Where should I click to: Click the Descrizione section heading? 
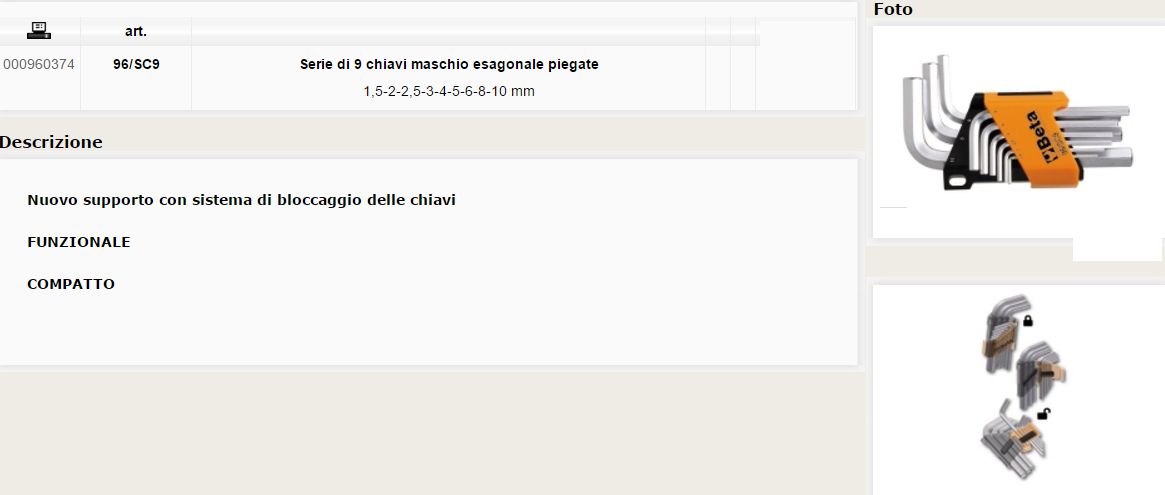tap(51, 142)
